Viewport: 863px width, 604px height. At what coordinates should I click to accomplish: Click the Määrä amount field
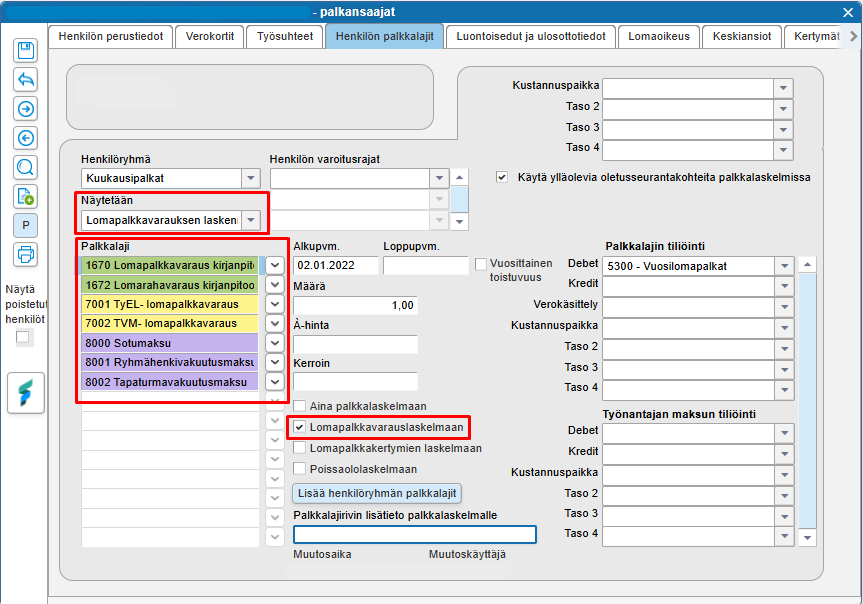[355, 305]
